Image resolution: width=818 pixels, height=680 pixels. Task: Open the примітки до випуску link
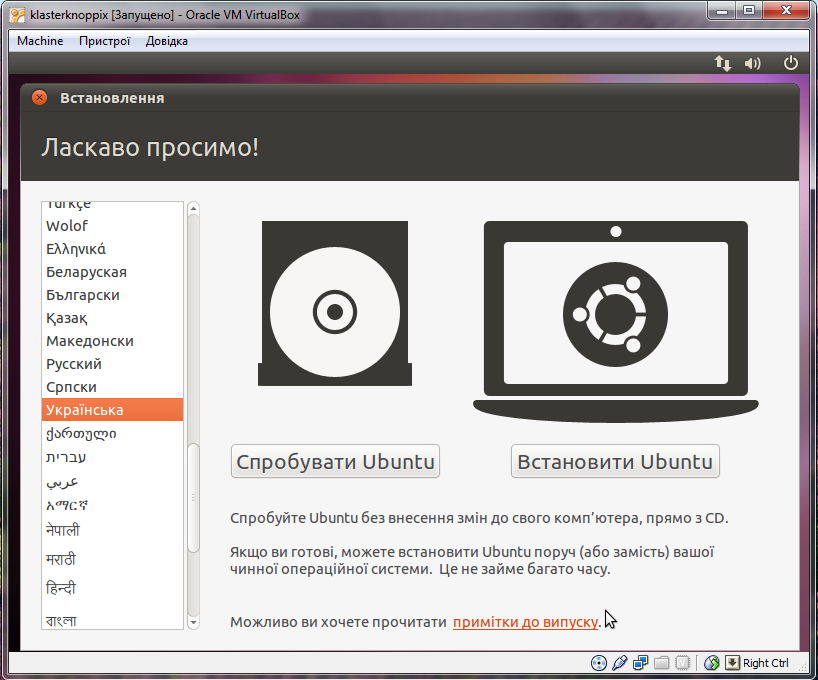525,622
